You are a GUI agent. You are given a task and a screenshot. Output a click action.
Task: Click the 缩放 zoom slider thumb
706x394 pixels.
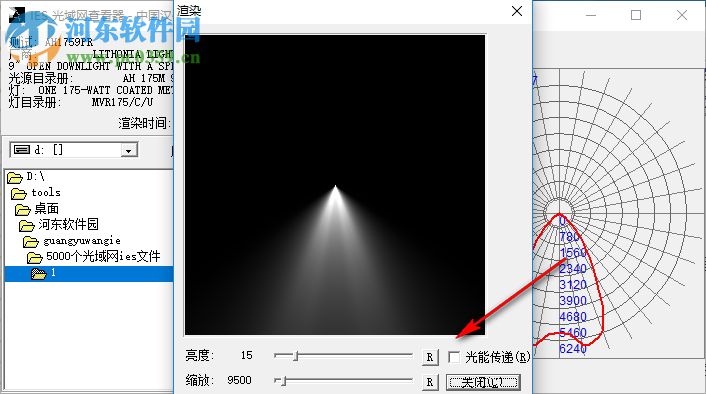(283, 381)
